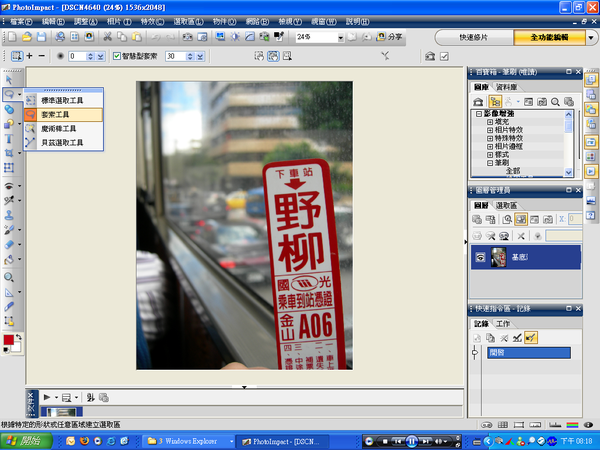Select the Eraser tool in toolbox
The image size is (600, 450).
coord(9,244)
